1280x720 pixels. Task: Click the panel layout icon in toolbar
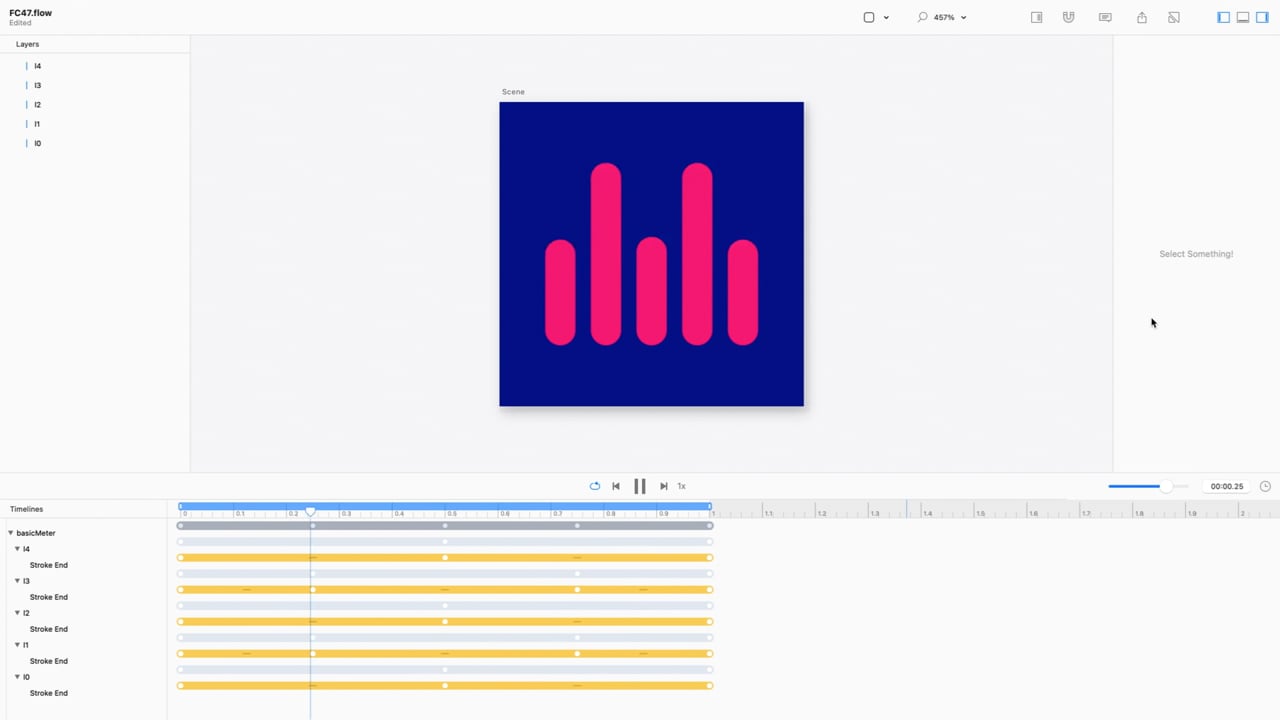(1037, 17)
